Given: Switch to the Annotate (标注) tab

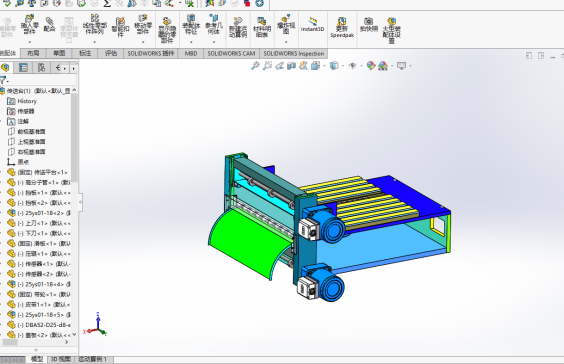Looking at the screenshot, I should click(x=85, y=53).
